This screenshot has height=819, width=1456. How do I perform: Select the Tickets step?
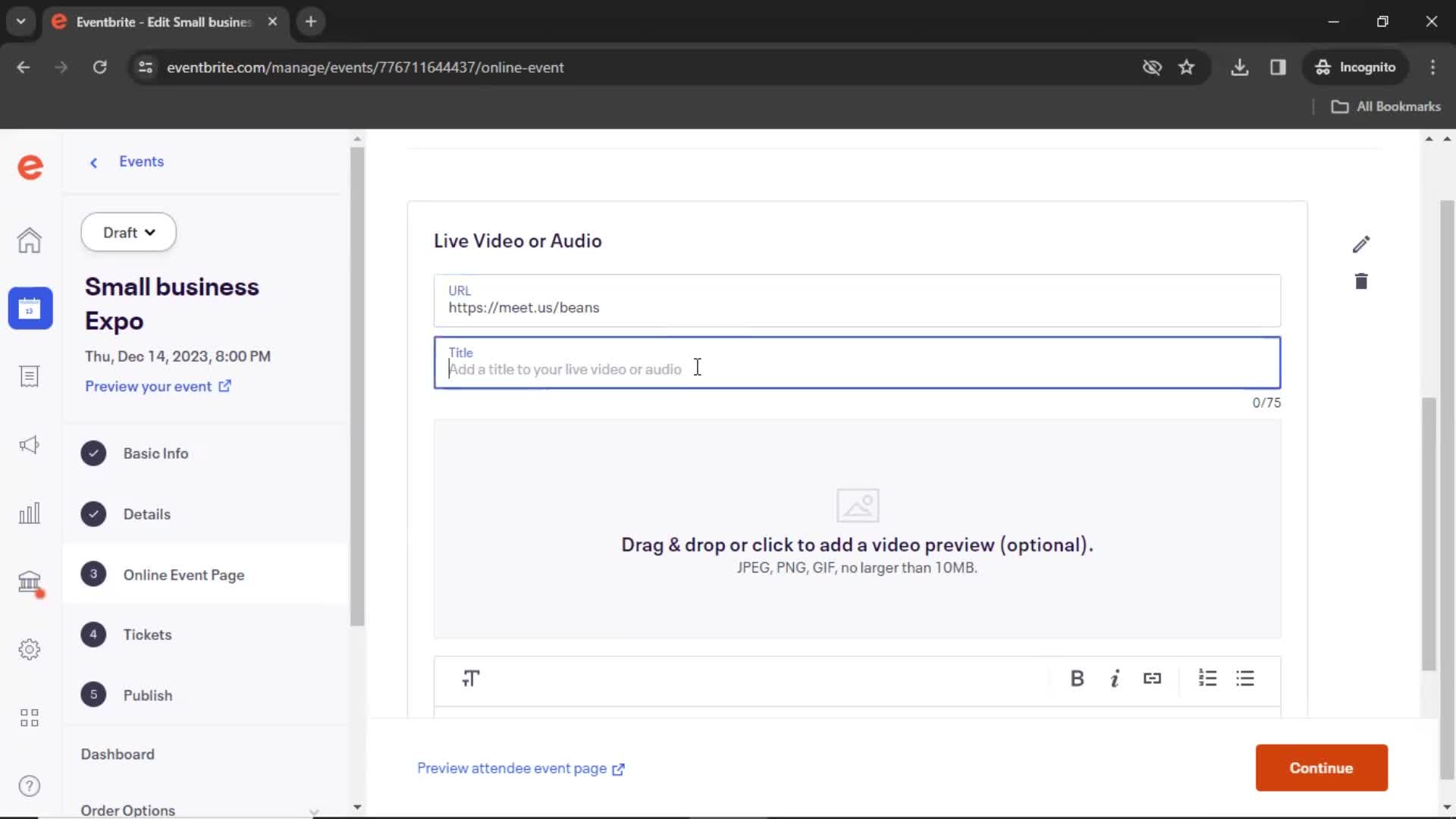coord(205,635)
